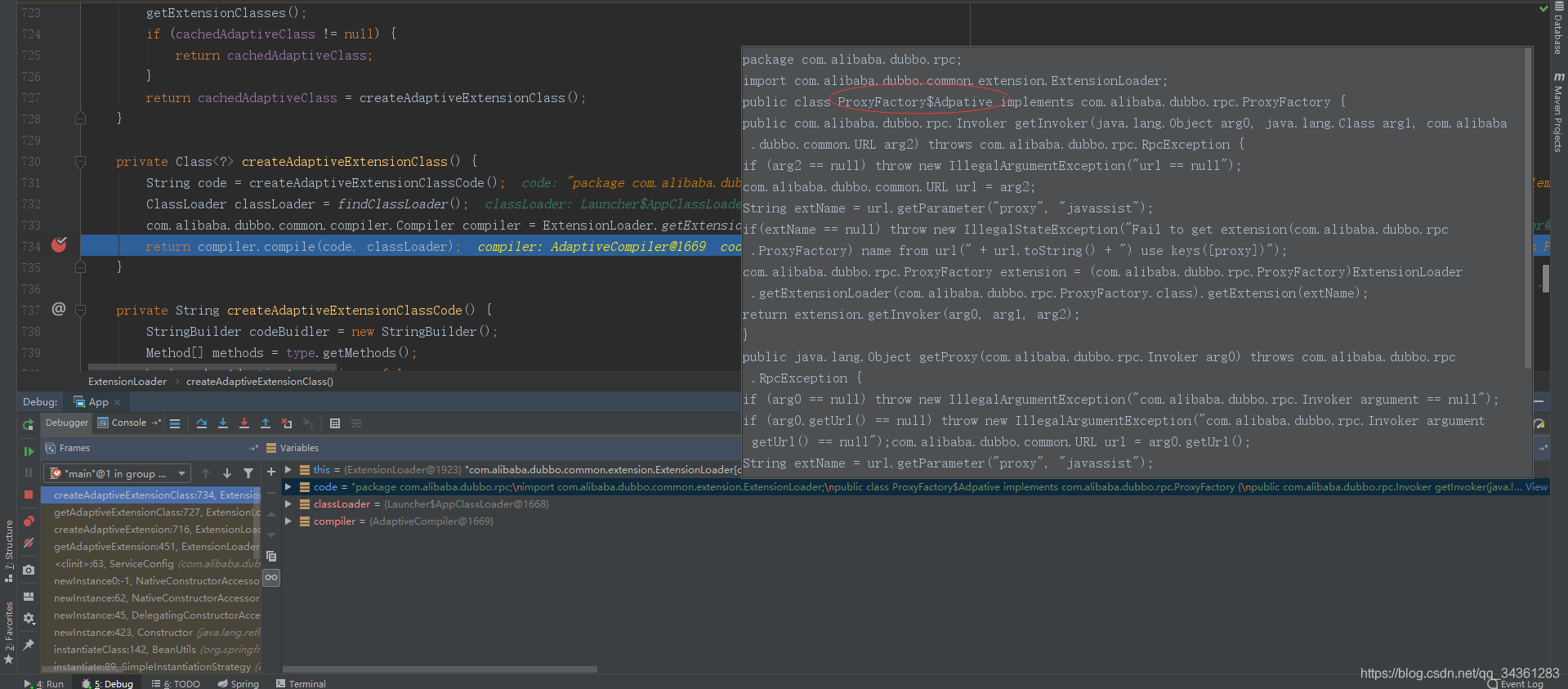Show execution point
1568x689 pixels.
coord(174,423)
